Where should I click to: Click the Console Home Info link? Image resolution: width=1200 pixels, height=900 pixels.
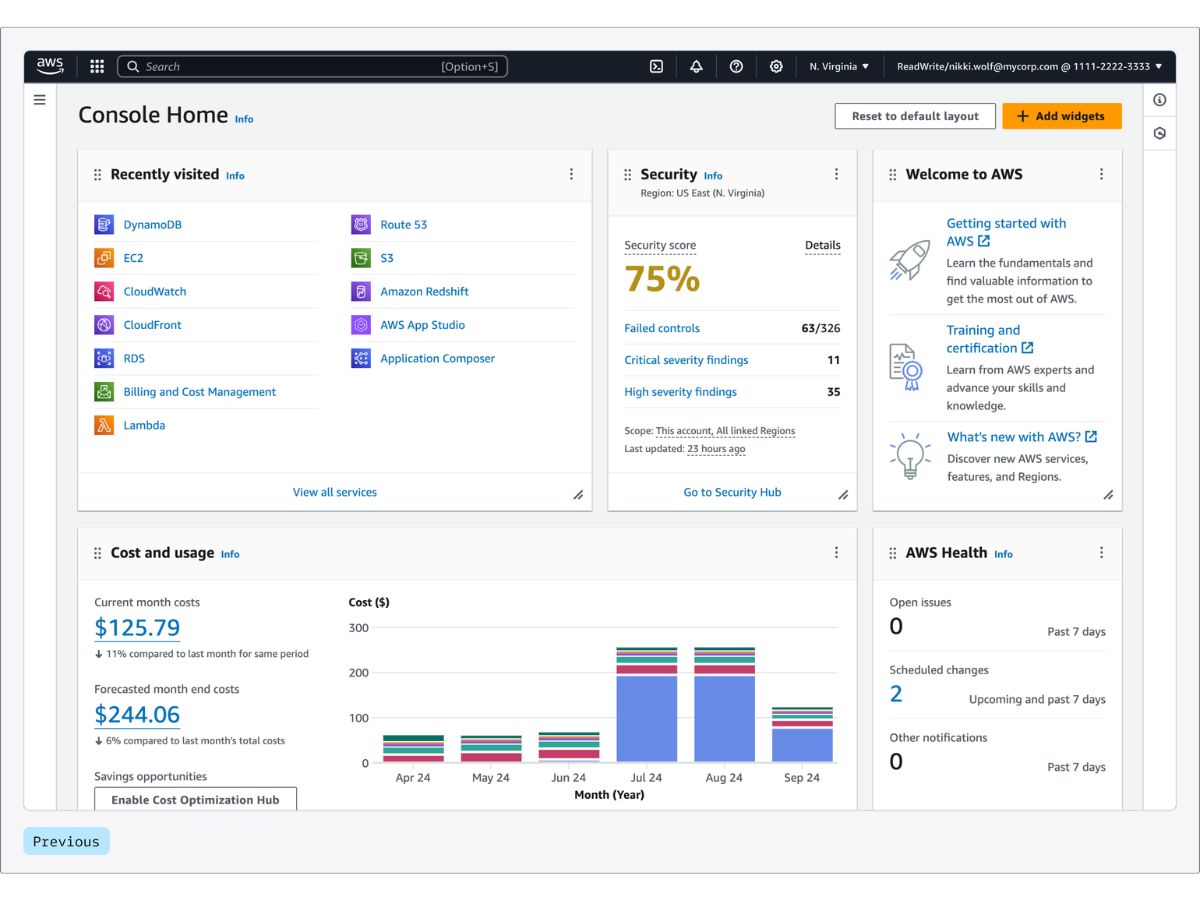click(x=244, y=119)
